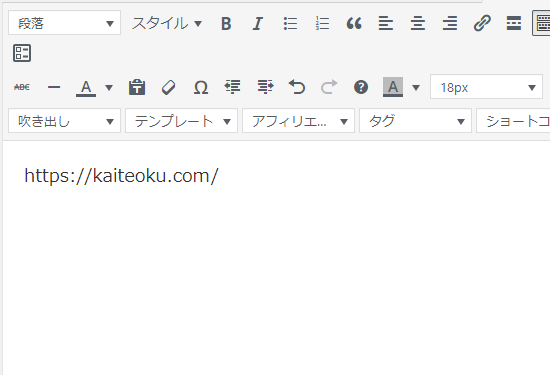550x375 pixels.
Task: Apply the background color button
Action: (393, 87)
